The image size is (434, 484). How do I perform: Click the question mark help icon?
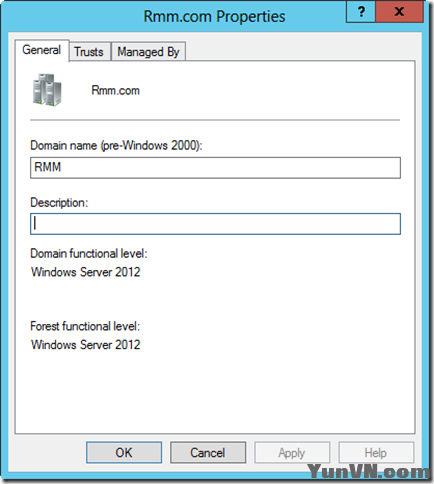tap(361, 12)
